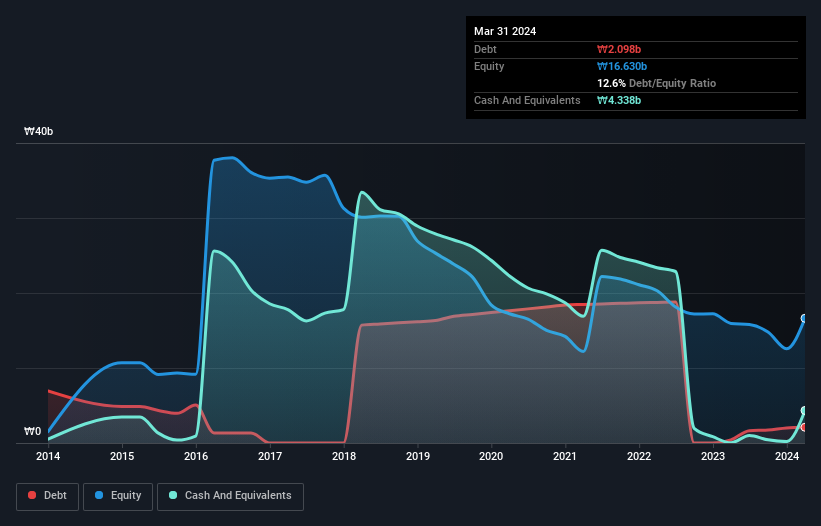The width and height of the screenshot is (821, 526).
Task: Click the 2015 x-axis label
Action: point(122,456)
